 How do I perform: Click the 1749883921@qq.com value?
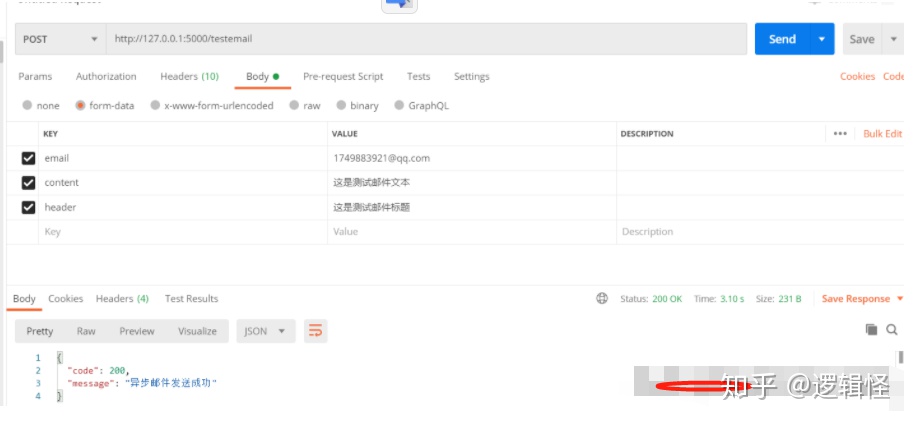381,158
